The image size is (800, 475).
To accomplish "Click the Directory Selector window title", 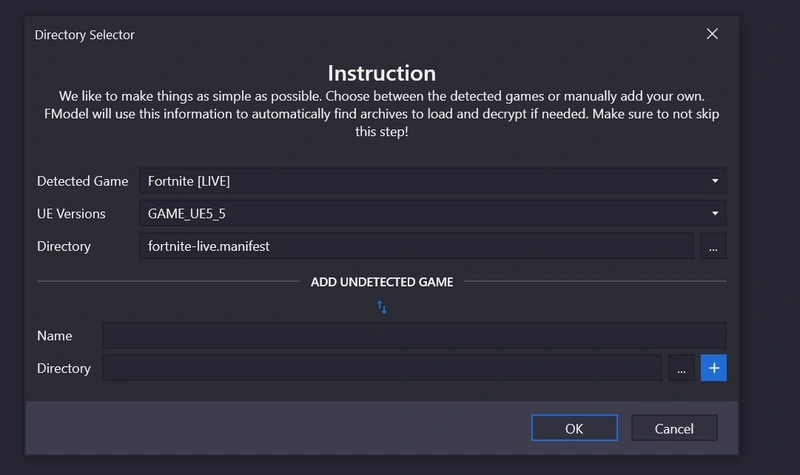I will click(x=85, y=35).
